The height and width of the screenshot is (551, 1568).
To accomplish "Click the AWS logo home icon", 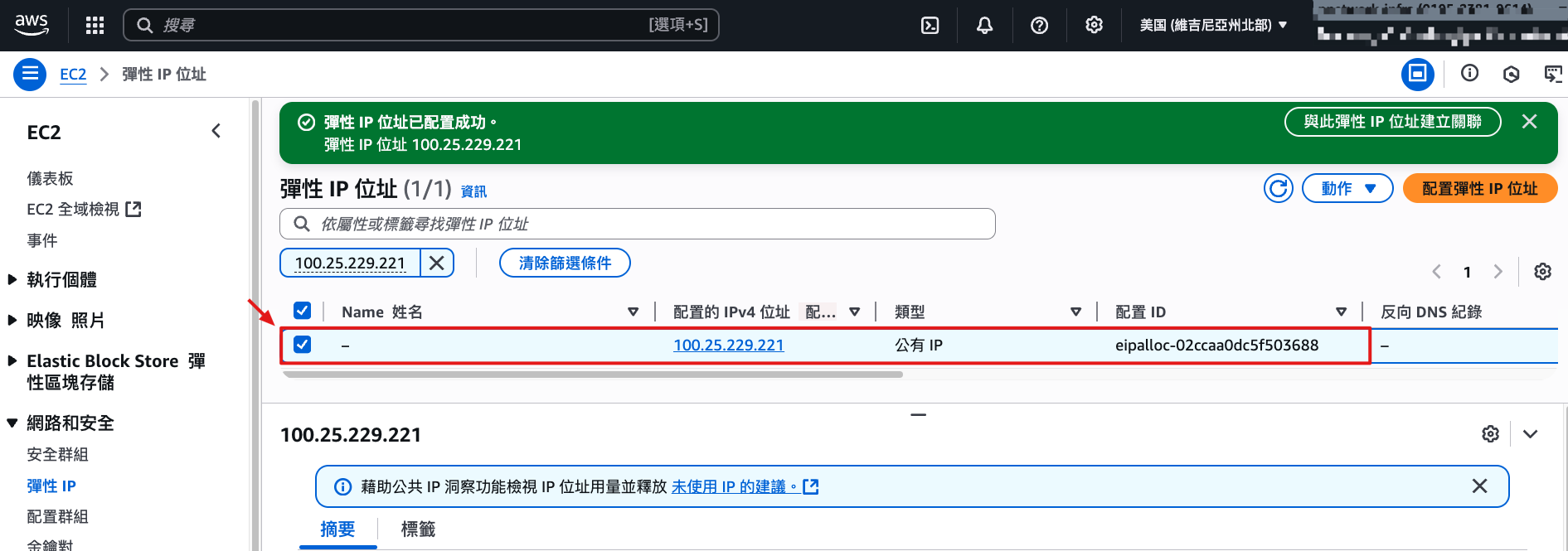I will [32, 25].
